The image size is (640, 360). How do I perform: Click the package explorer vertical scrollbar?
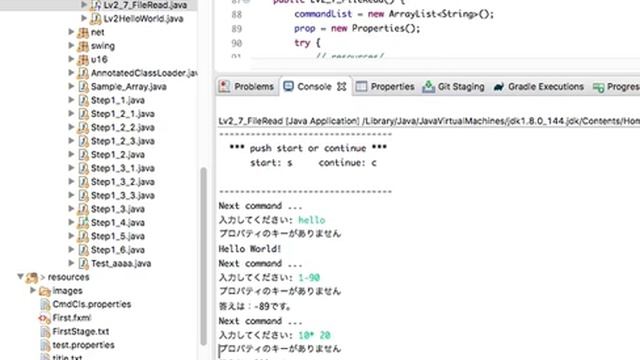tap(203, 256)
